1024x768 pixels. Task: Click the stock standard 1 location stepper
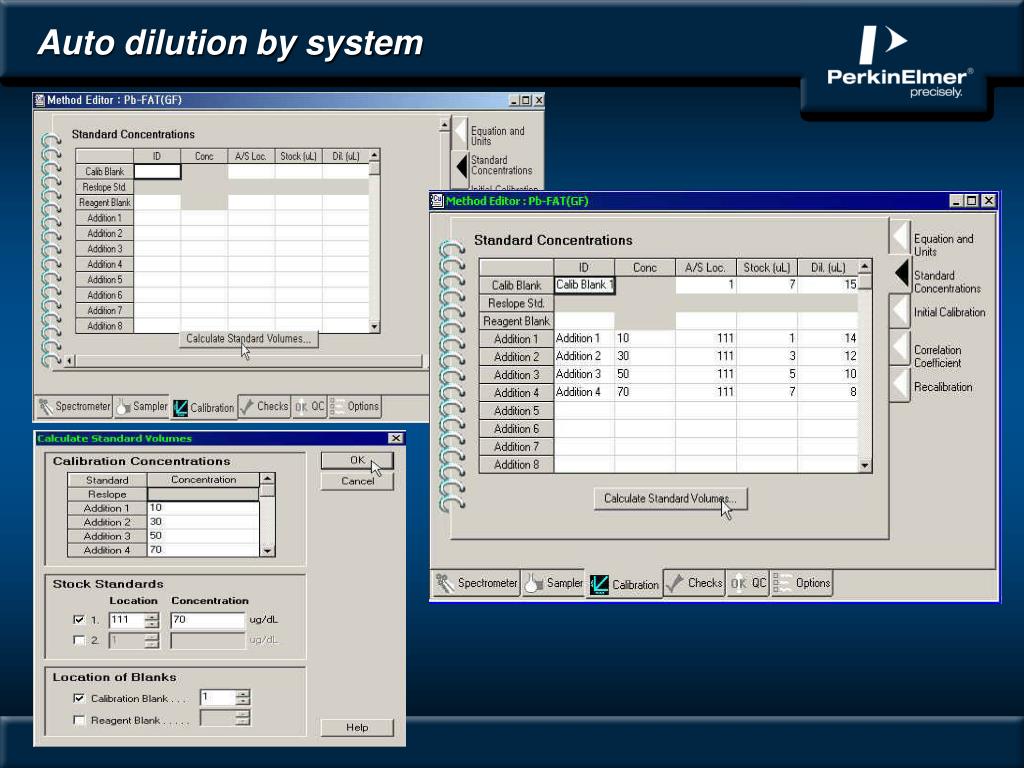[x=152, y=620]
